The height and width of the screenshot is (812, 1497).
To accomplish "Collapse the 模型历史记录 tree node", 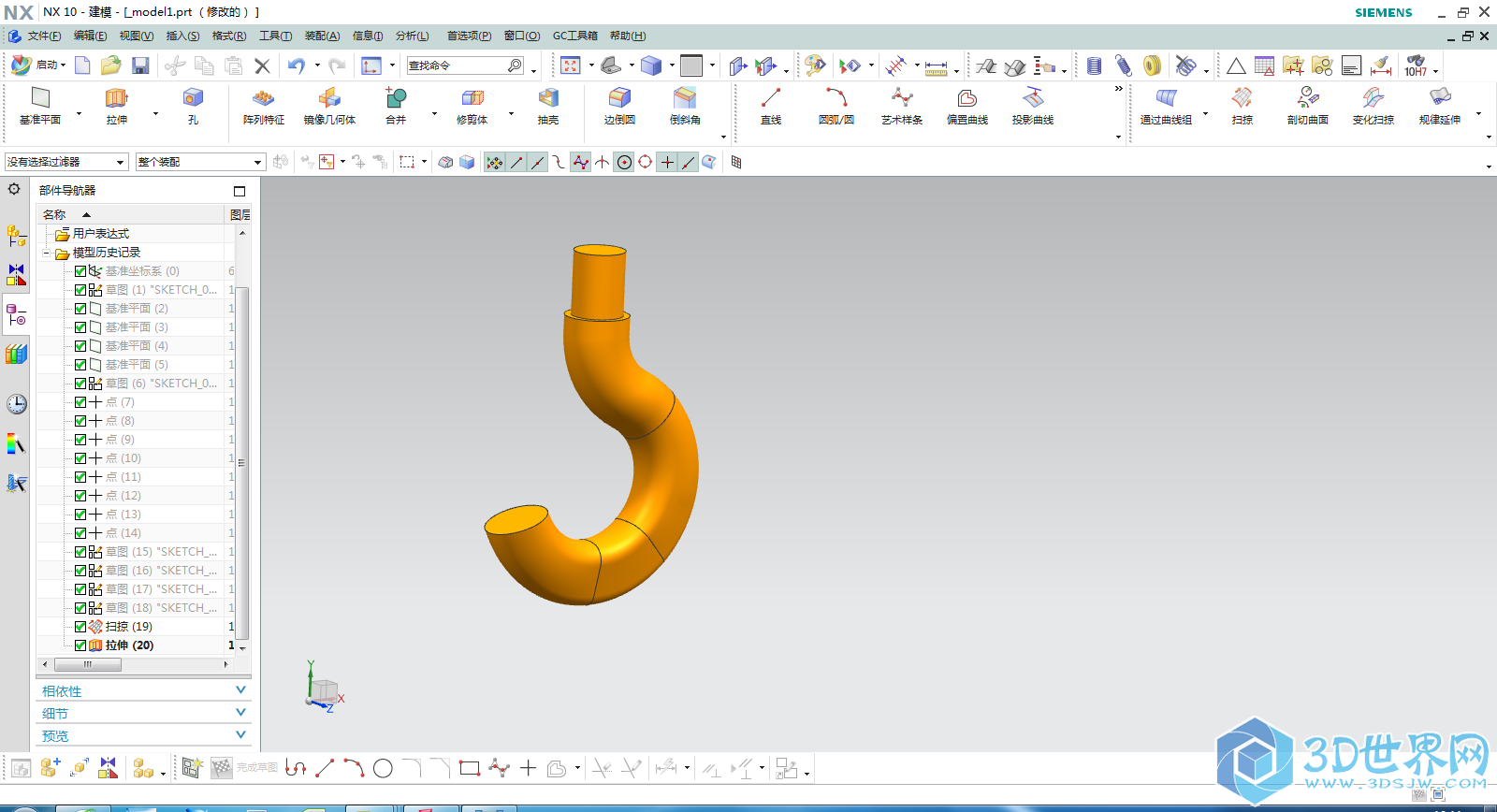I will tap(46, 253).
